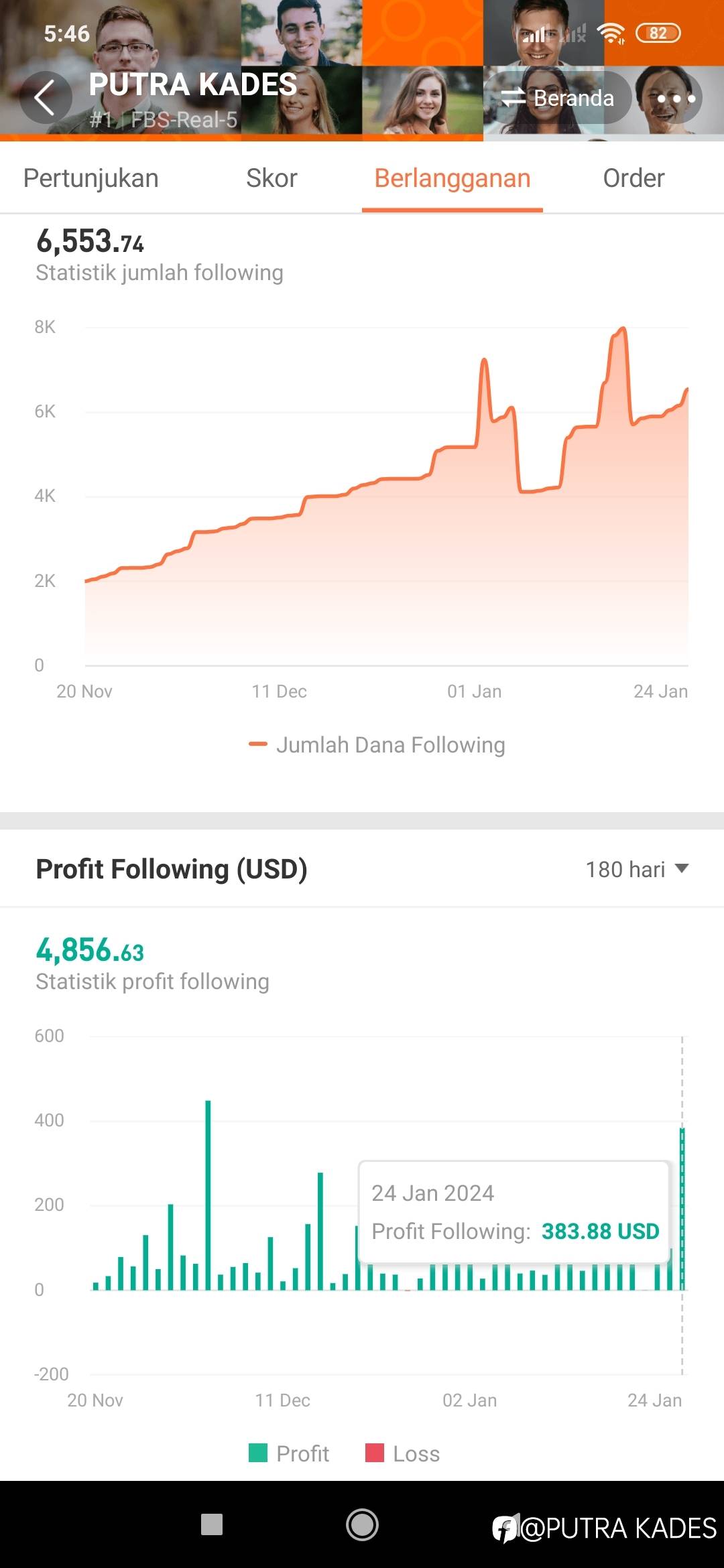Tap the PUTRA KADES profile title

[x=193, y=84]
